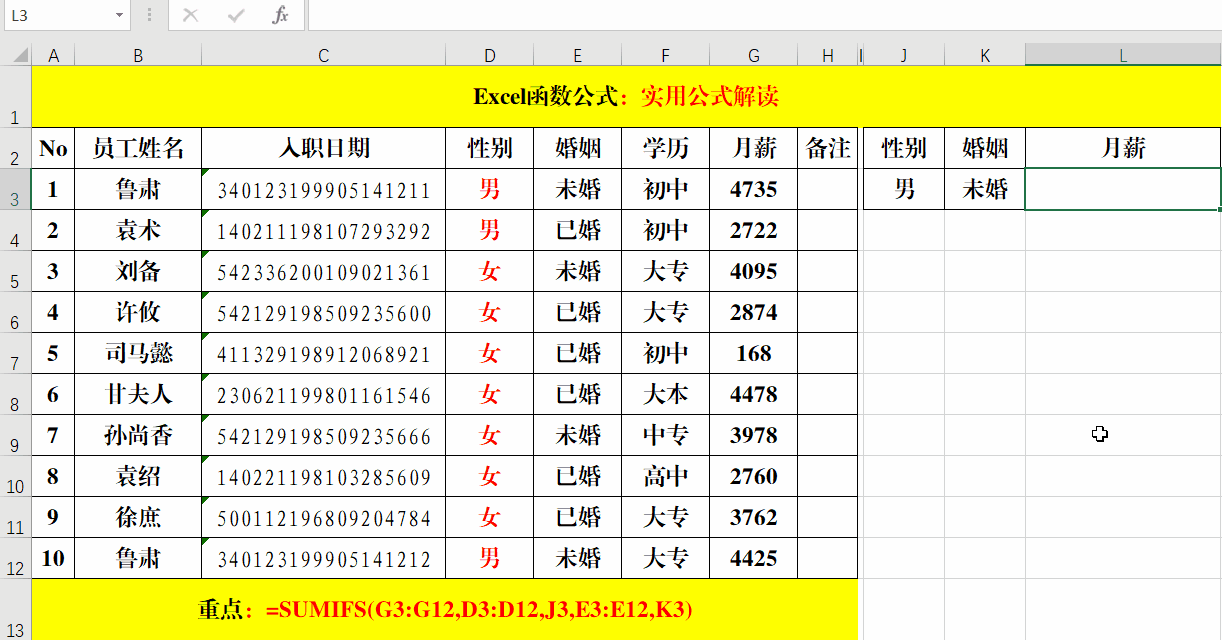Click the '性别' header in column J
1222x640 pixels.
904,148
